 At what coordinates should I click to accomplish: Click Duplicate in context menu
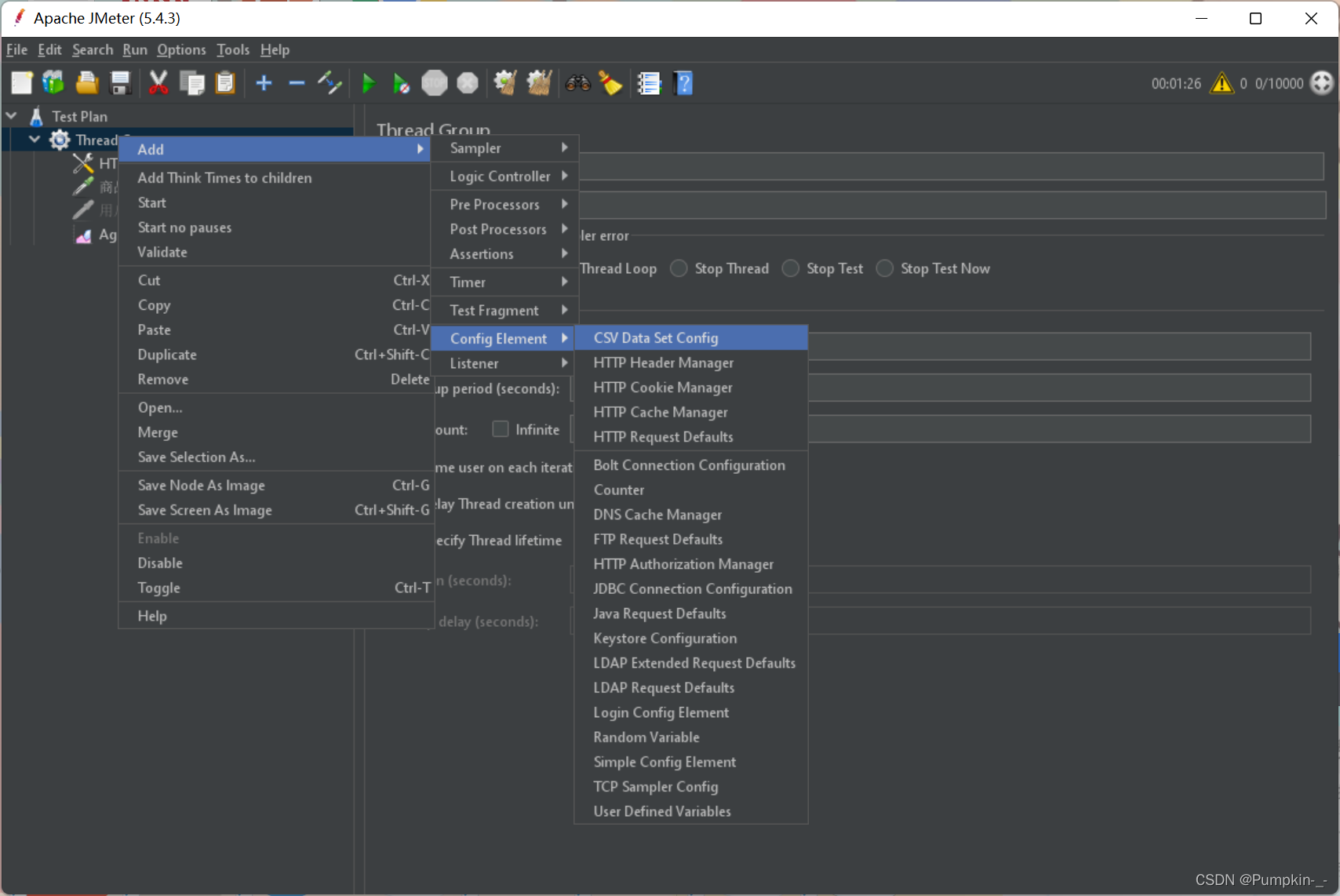click(275, 355)
